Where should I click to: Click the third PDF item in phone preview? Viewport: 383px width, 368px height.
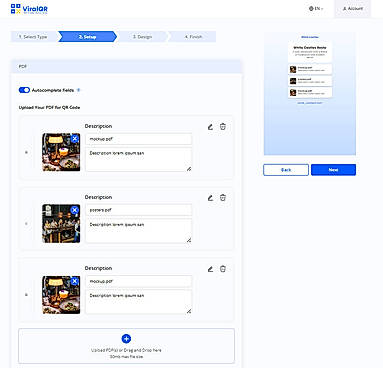pos(310,92)
